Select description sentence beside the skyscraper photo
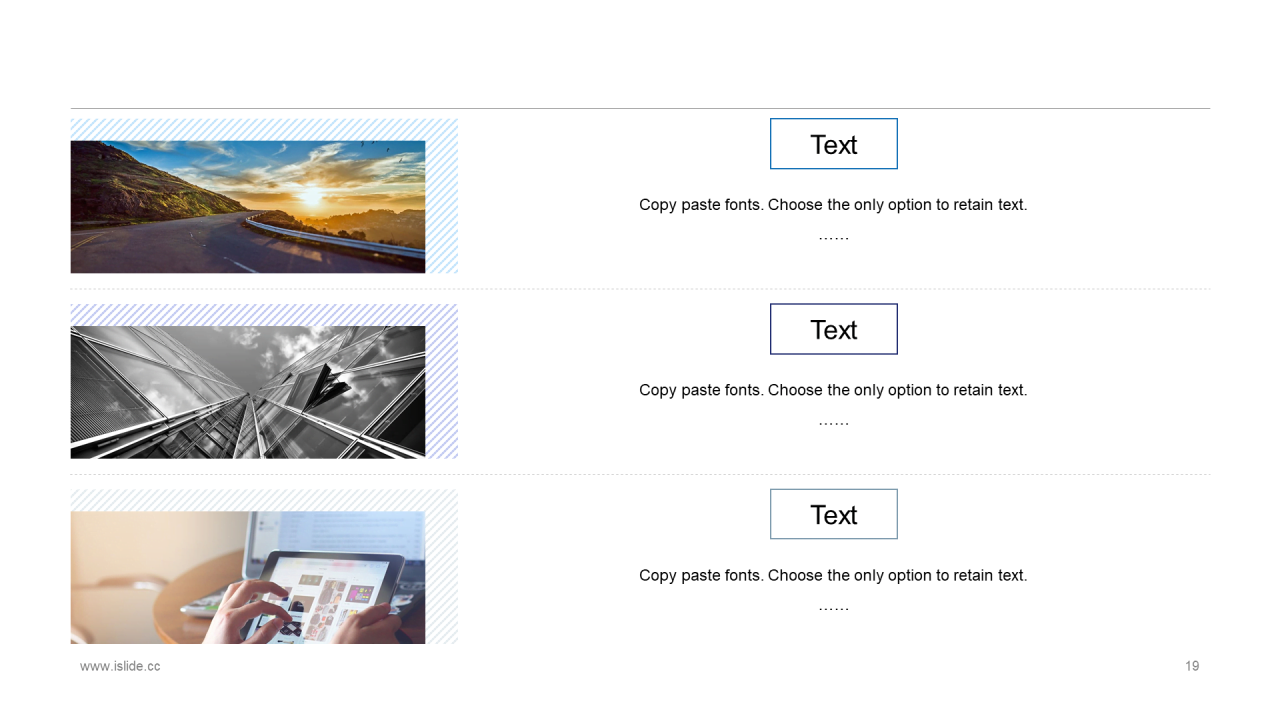The image size is (1280, 720). [x=833, y=390]
